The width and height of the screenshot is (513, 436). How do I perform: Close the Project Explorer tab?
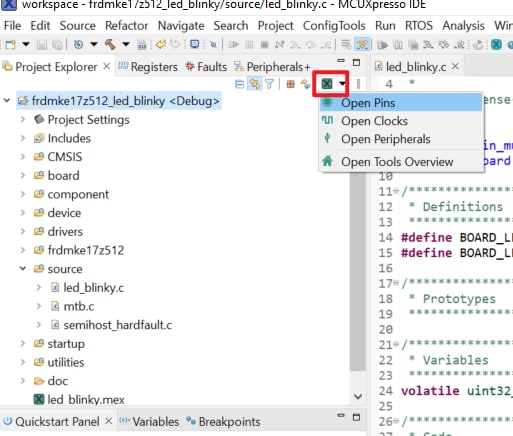(107, 66)
